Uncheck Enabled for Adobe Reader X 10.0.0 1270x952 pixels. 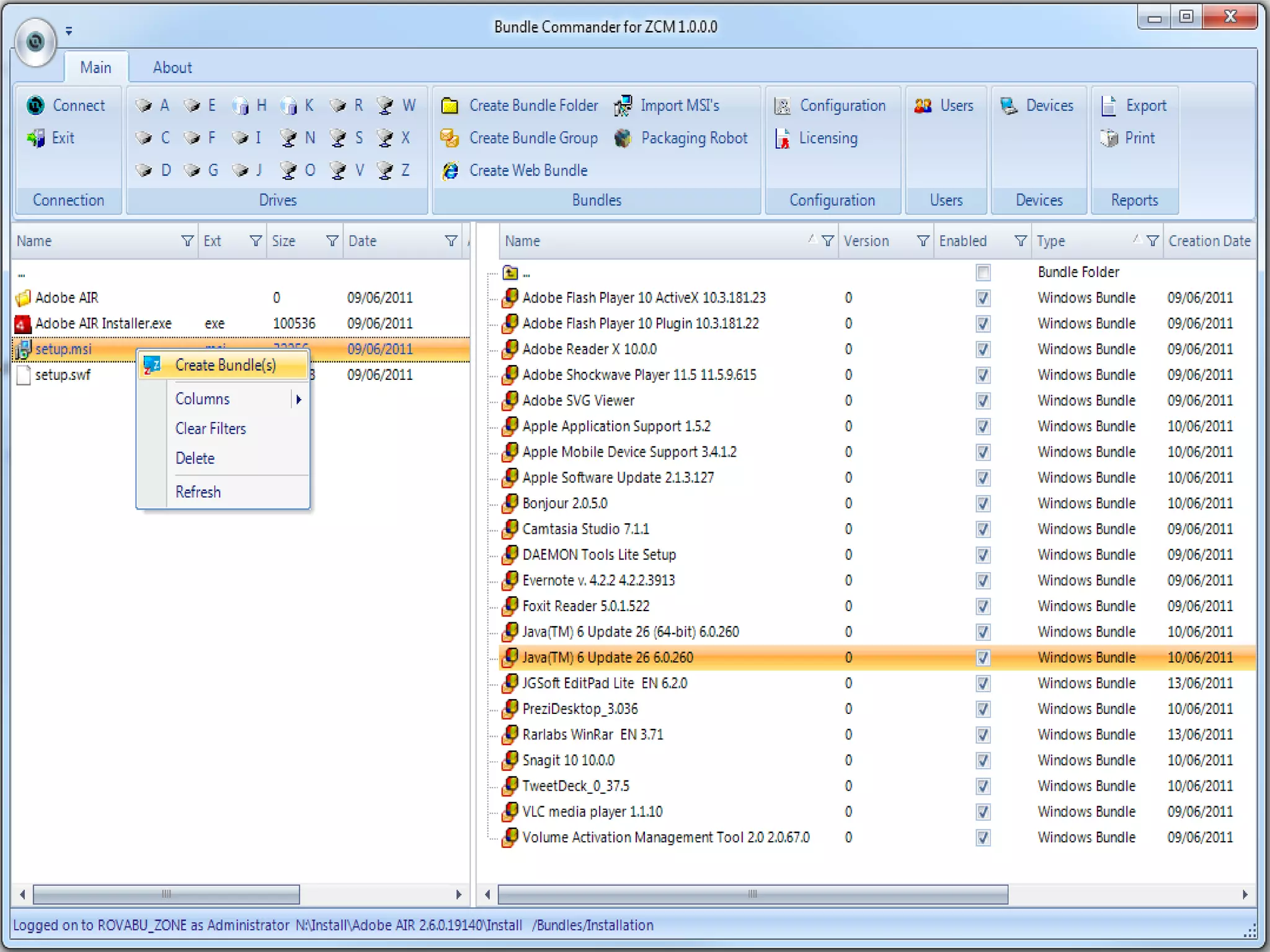tap(983, 350)
